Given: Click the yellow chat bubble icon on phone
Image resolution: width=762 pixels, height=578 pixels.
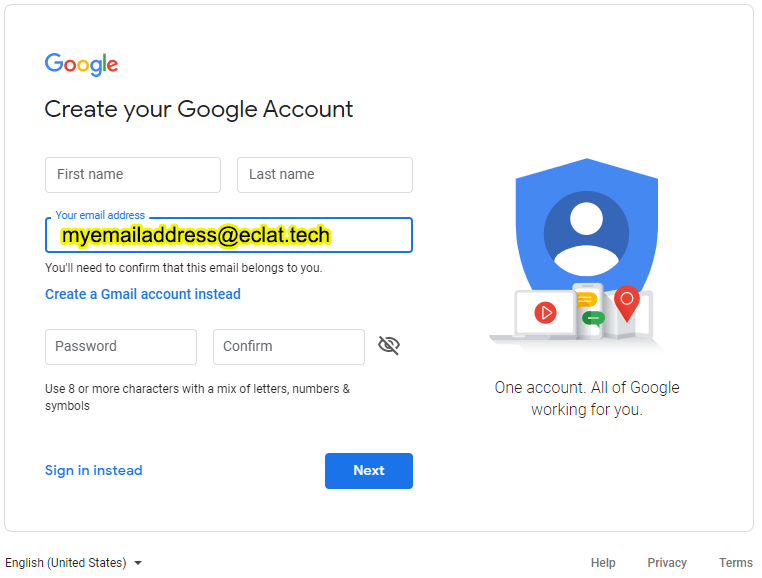Looking at the screenshot, I should (587, 299).
